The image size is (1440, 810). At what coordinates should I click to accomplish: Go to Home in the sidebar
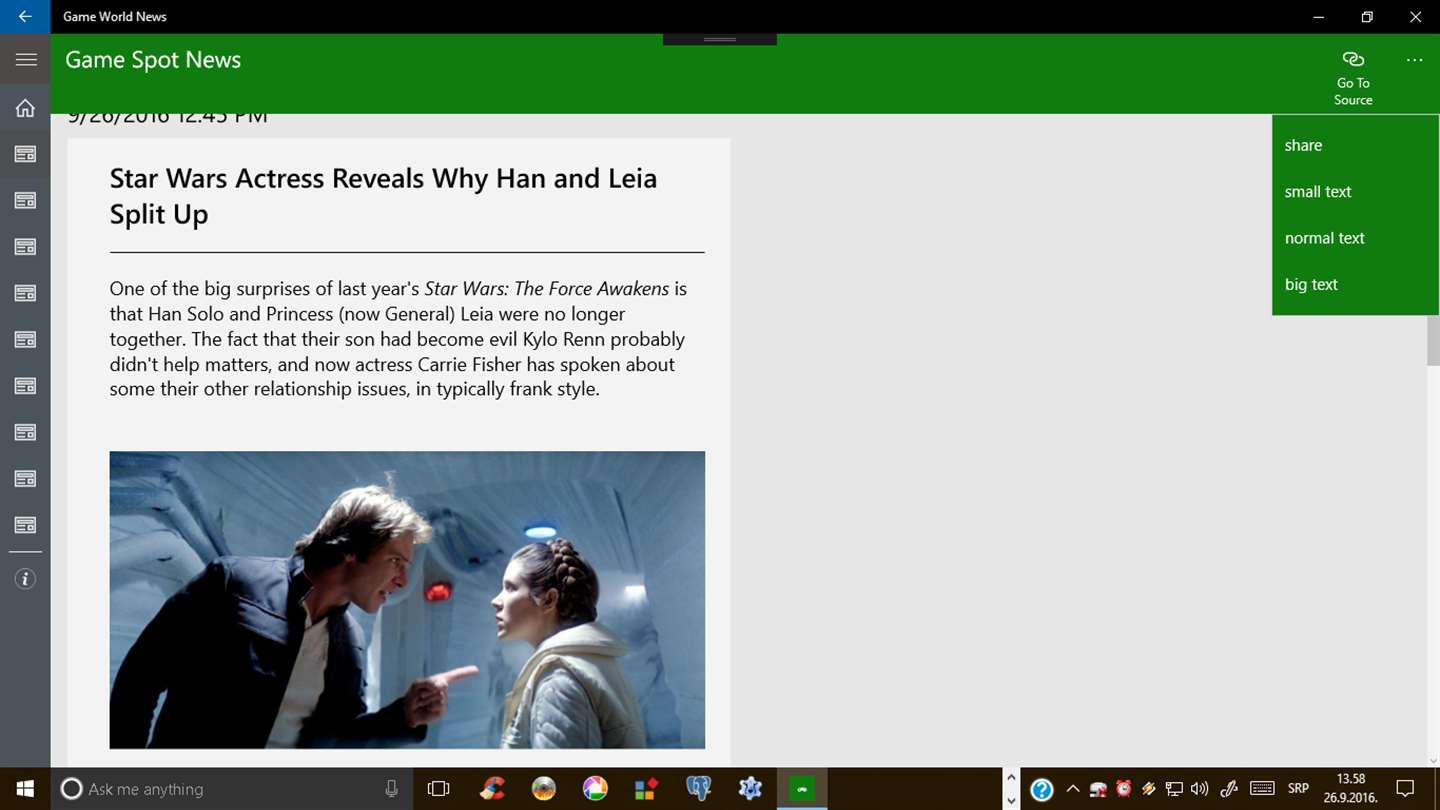coord(25,108)
